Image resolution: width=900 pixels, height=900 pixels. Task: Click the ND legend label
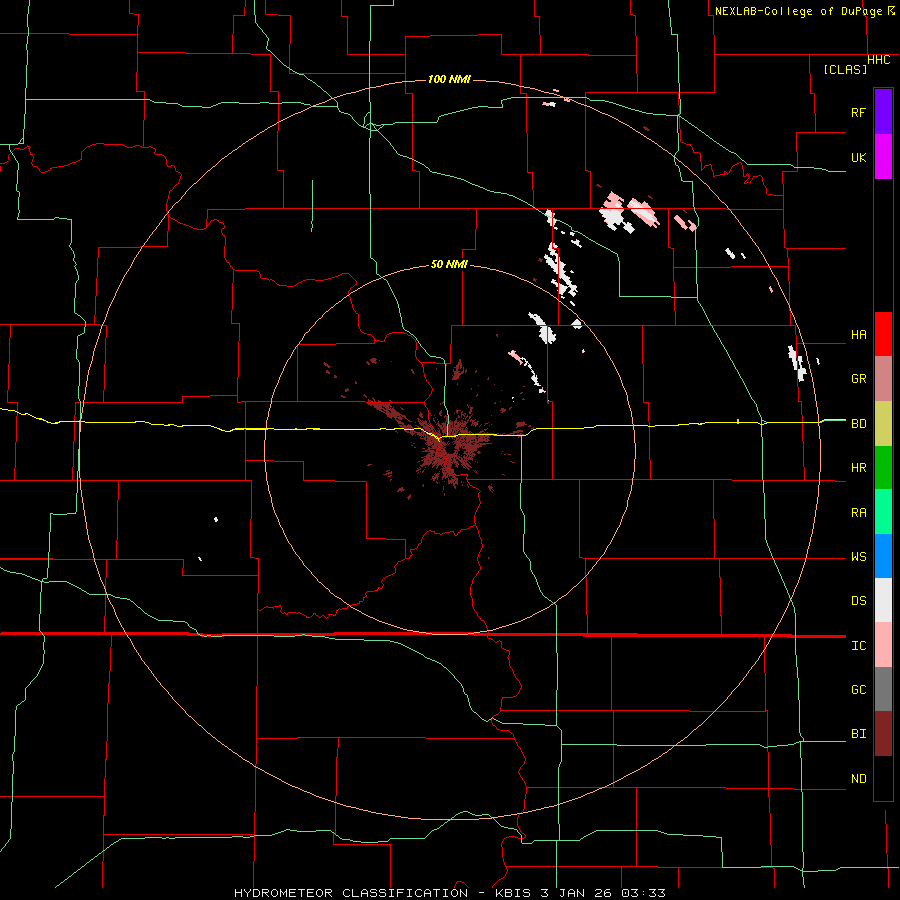[x=858, y=779]
